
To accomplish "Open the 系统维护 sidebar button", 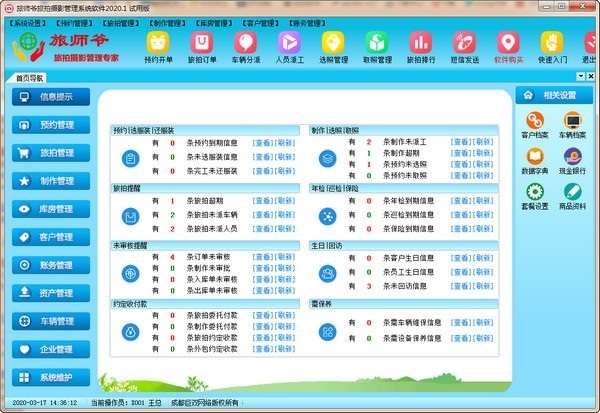I will (51, 377).
